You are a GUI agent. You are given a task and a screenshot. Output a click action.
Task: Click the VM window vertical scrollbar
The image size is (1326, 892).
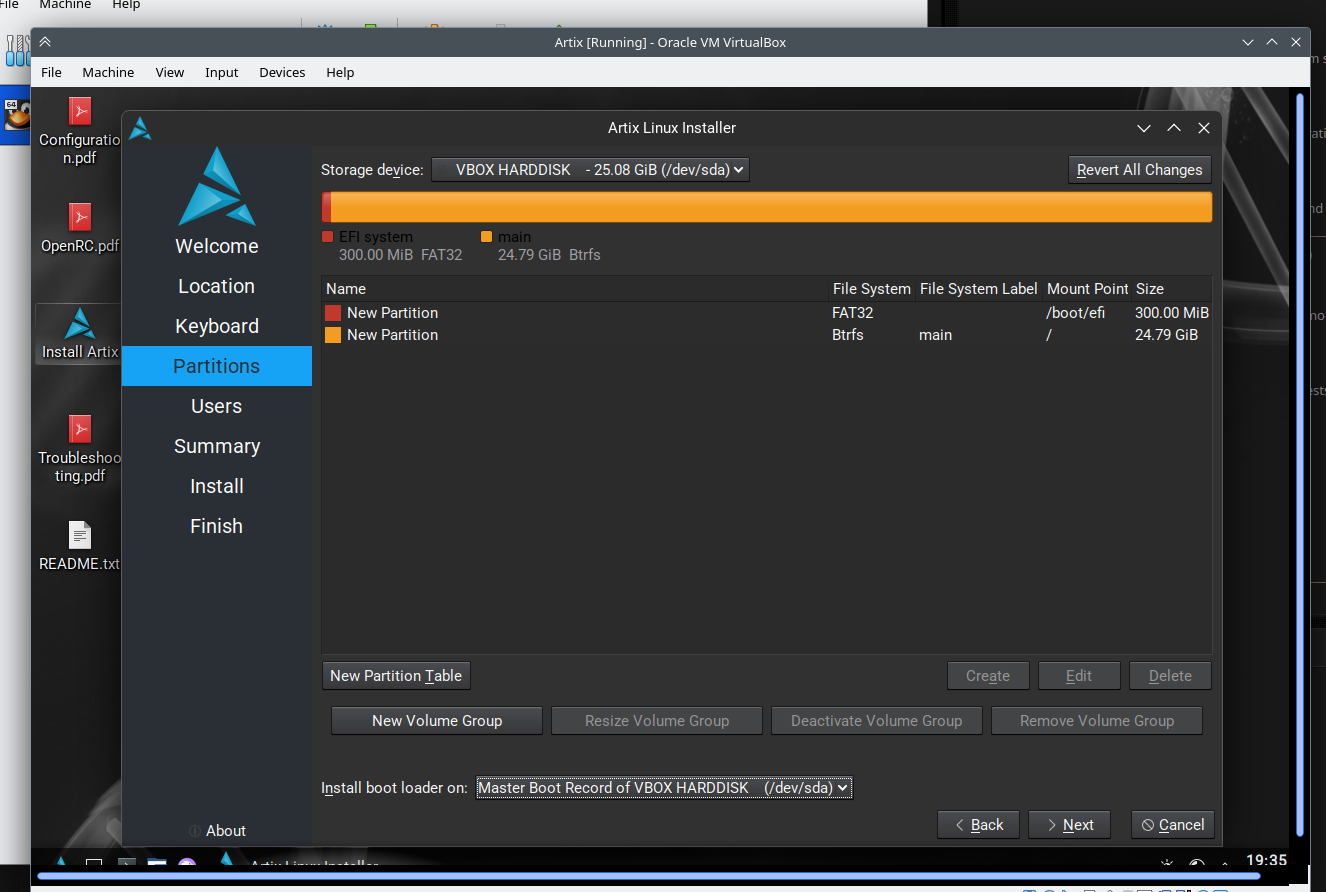pos(1300,465)
